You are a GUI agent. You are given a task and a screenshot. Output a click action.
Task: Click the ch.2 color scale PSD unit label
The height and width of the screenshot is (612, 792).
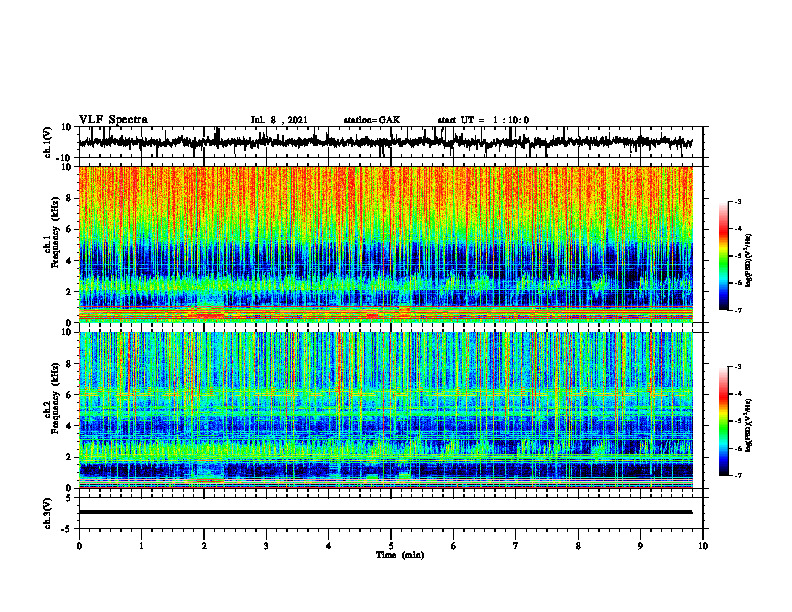[x=749, y=425]
